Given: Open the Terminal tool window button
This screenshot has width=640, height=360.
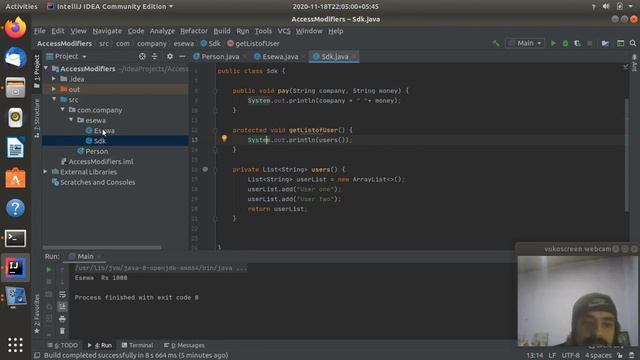Looking at the screenshot, I should [x=137, y=345].
